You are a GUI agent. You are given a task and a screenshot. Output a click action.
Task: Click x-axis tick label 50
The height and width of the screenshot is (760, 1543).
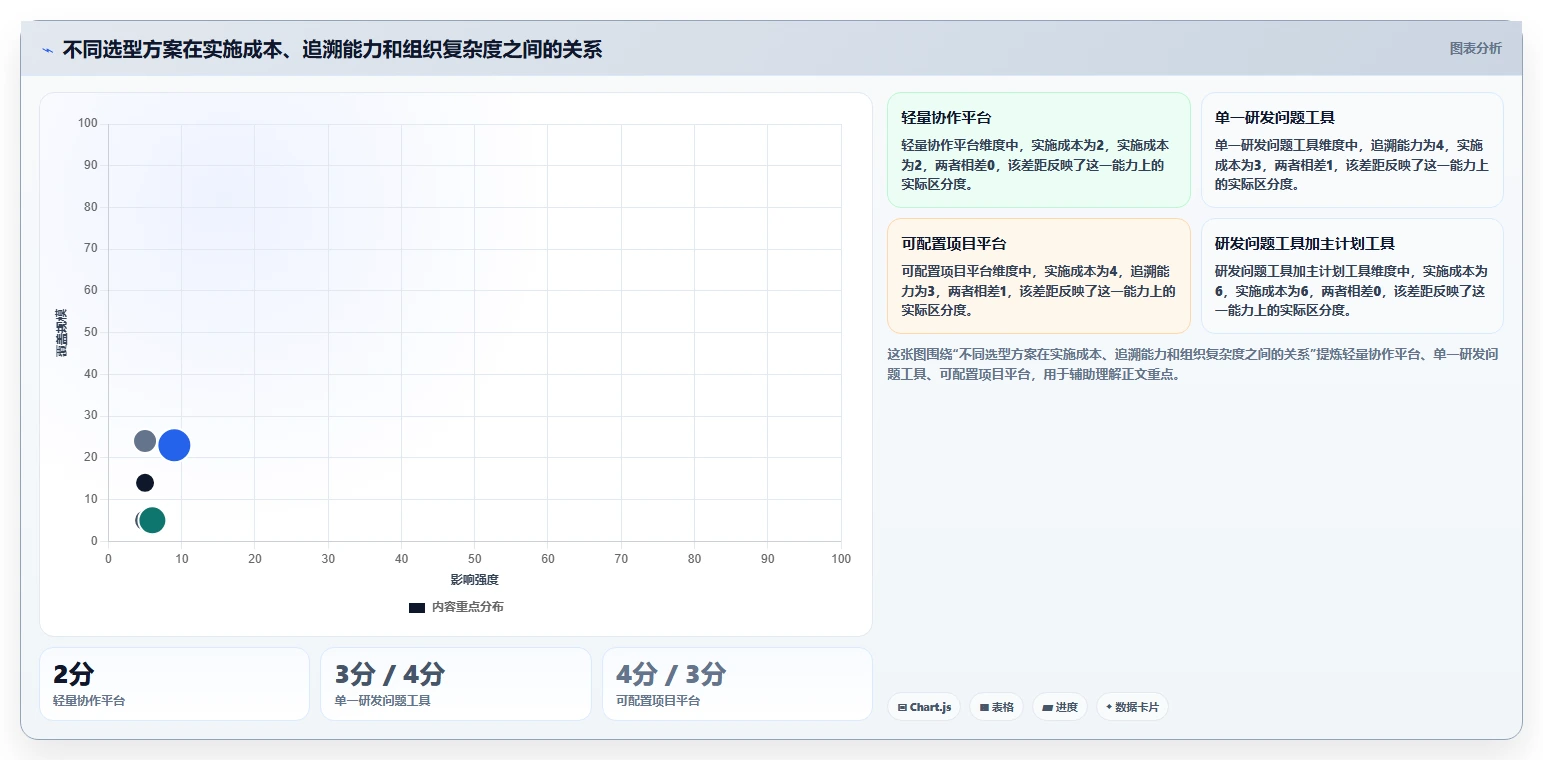[475, 559]
